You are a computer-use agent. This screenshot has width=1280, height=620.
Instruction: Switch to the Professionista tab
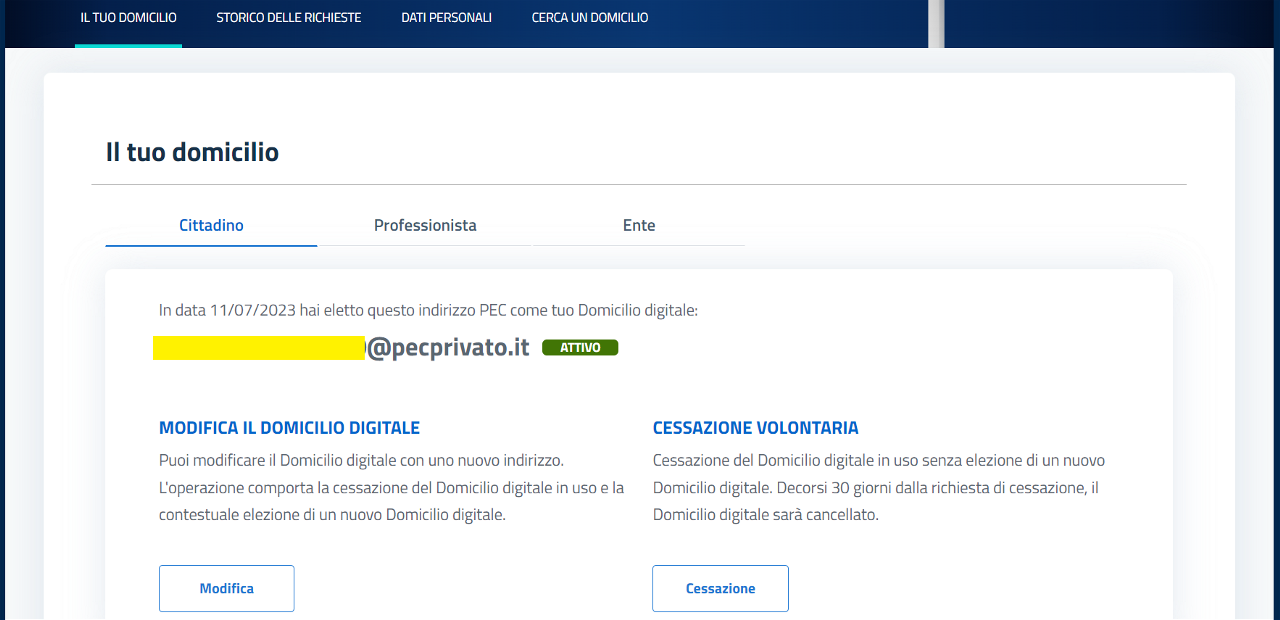point(425,225)
